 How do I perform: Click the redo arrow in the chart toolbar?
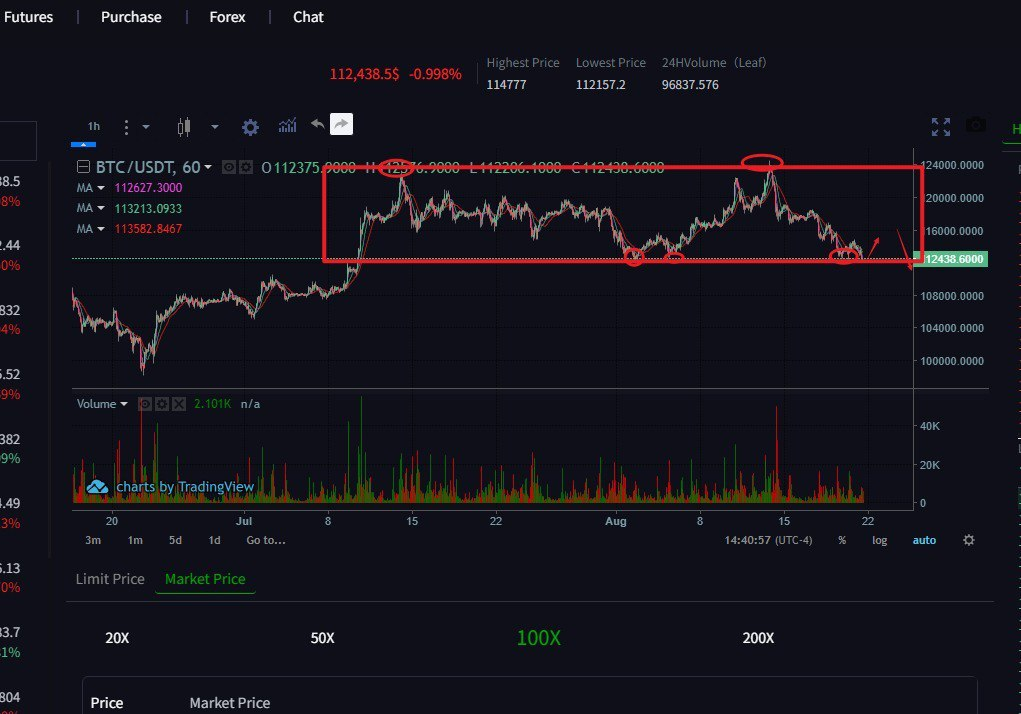pyautogui.click(x=341, y=125)
